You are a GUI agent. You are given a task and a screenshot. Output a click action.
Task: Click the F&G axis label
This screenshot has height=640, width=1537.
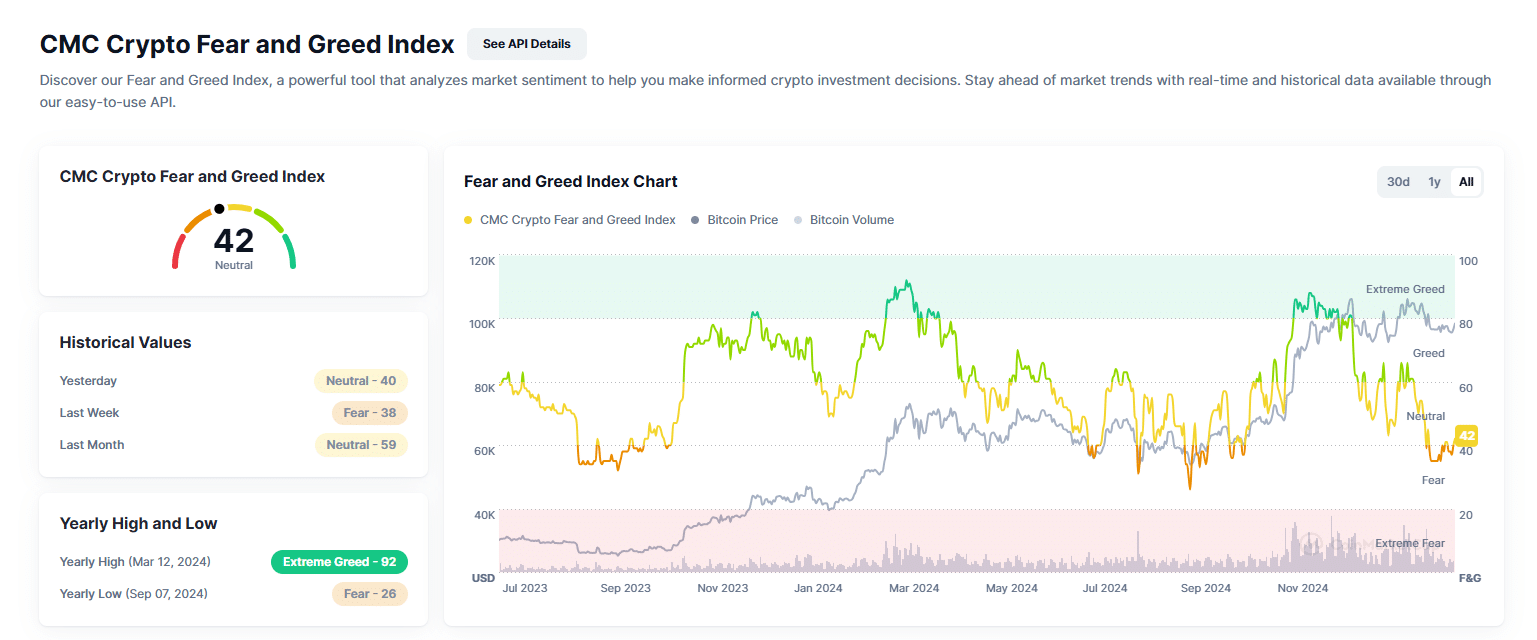click(1470, 578)
